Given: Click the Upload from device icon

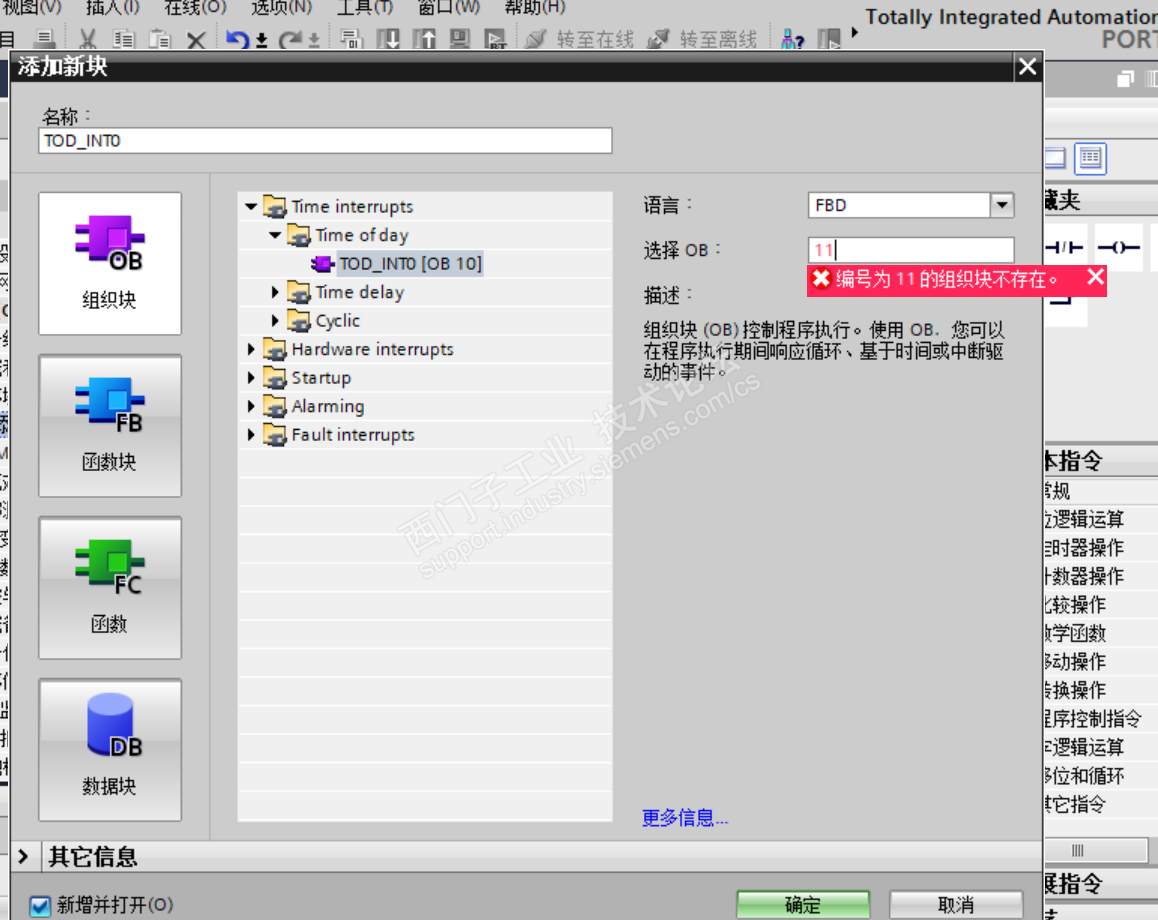Looking at the screenshot, I should click(424, 38).
